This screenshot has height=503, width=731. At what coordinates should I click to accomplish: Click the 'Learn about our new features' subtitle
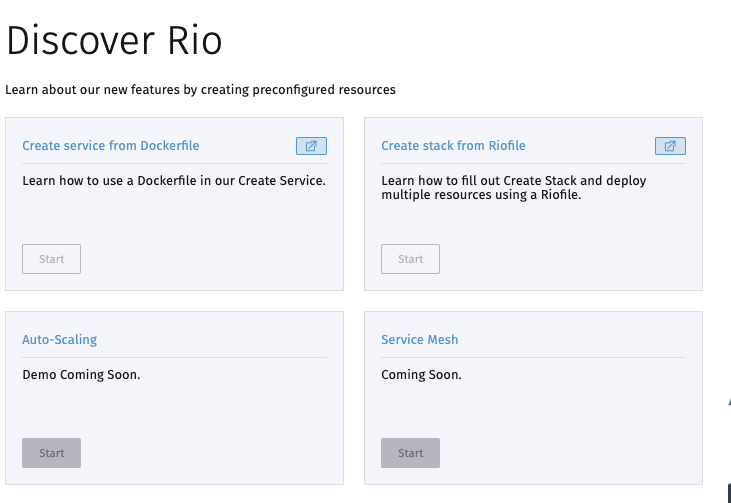(200, 90)
